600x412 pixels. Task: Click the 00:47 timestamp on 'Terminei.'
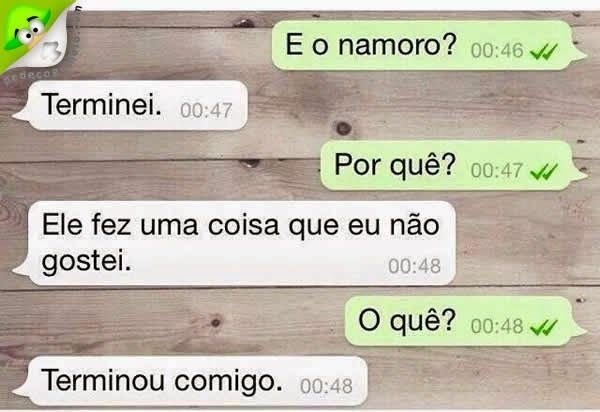tap(206, 111)
